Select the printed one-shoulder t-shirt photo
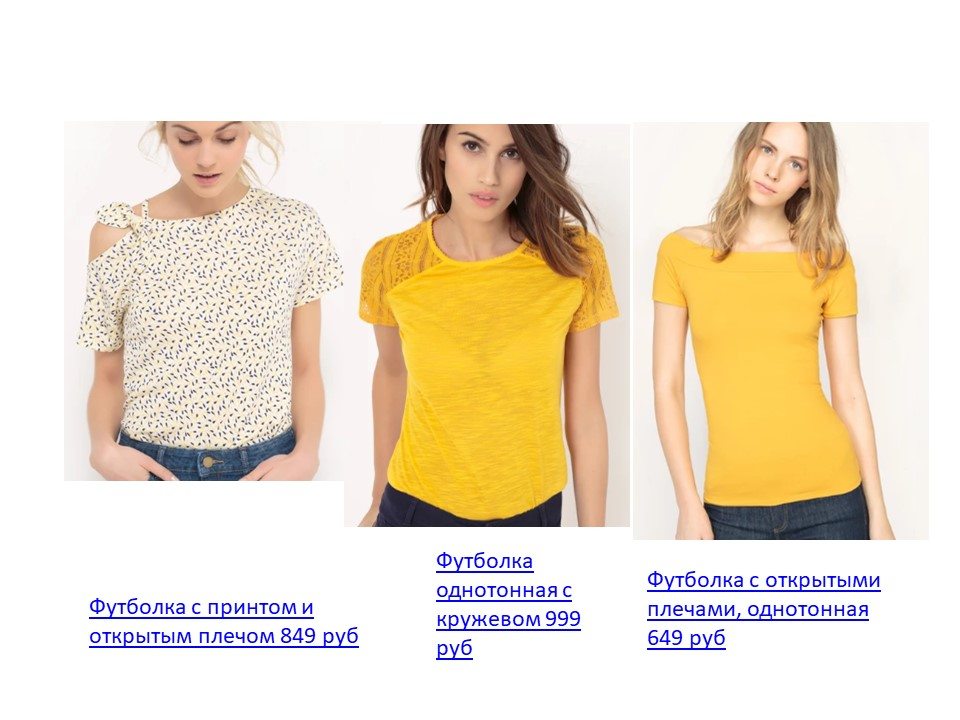The image size is (960, 720). 203,301
